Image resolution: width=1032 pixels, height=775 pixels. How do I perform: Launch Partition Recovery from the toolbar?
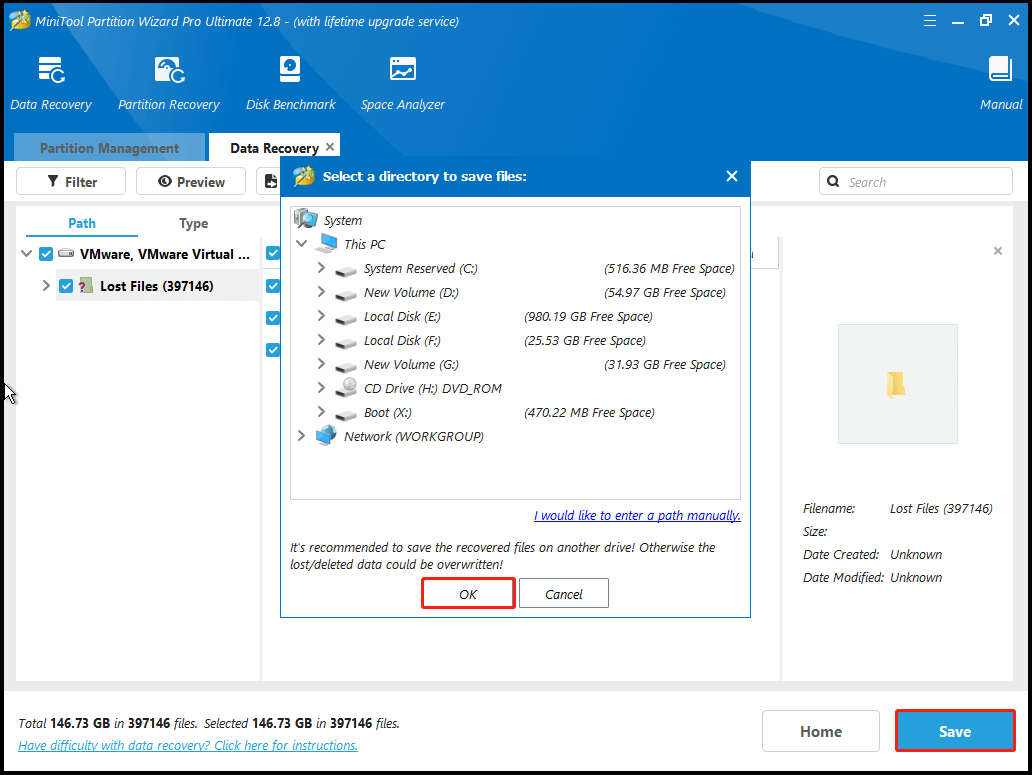pos(168,70)
